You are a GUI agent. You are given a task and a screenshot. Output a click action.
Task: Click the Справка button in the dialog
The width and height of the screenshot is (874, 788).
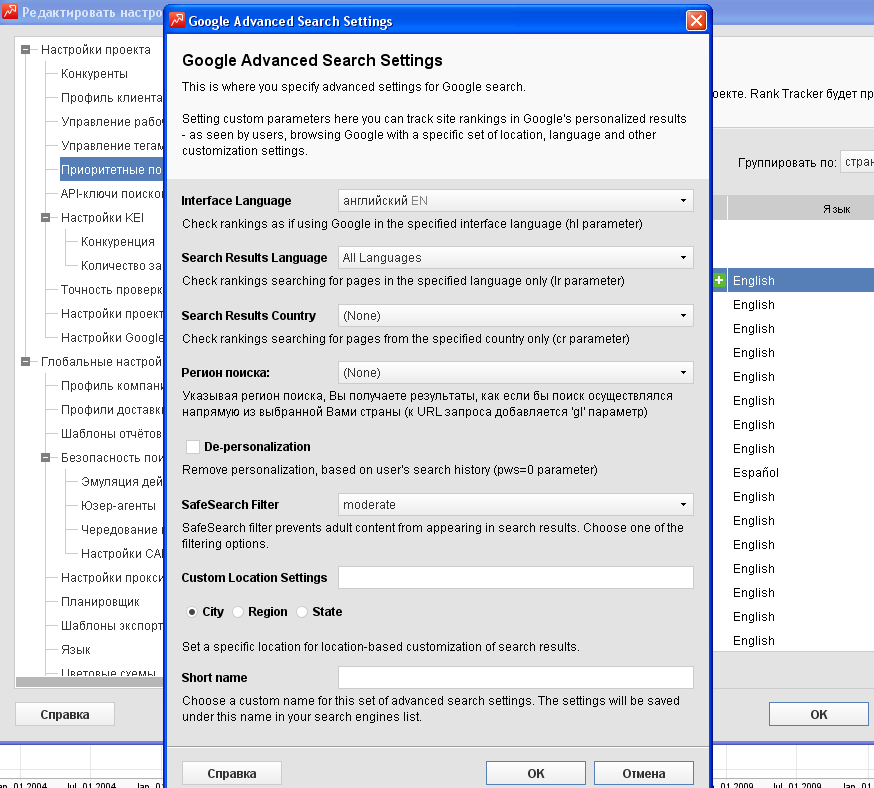point(232,773)
